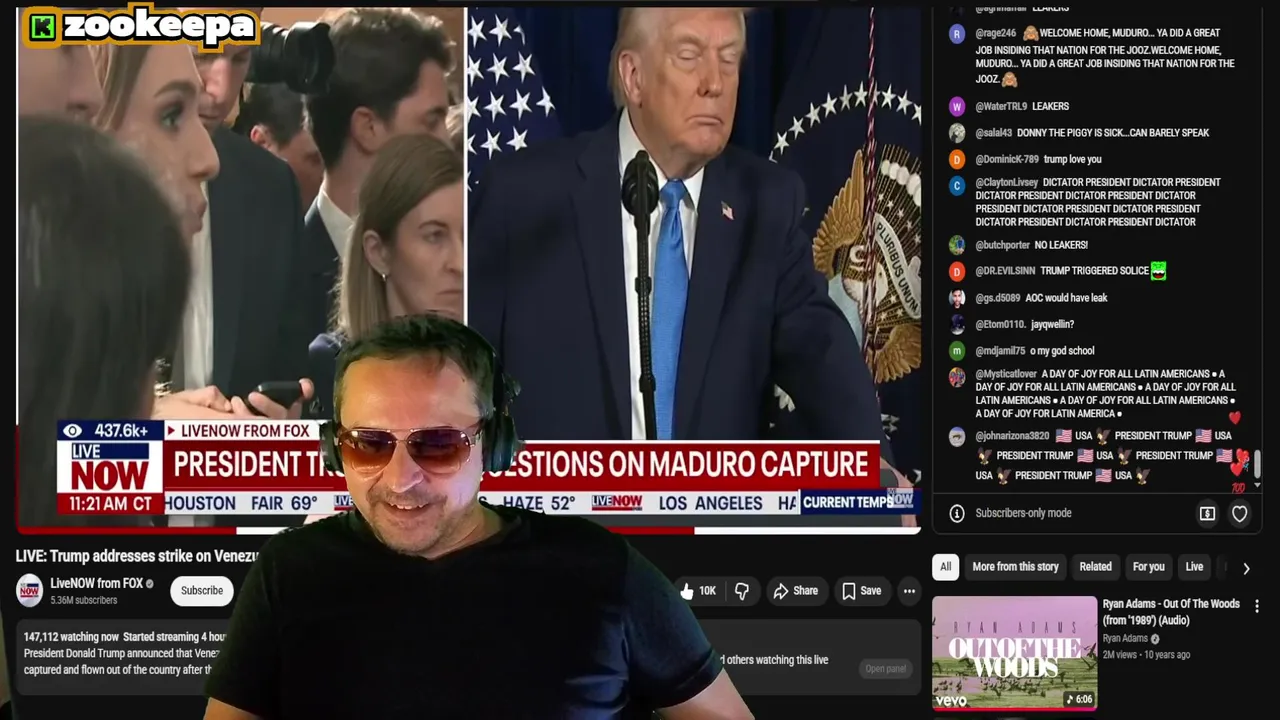This screenshot has width=1280, height=720.
Task: Click the @DominicK-789 chat avatar
Action: click(957, 159)
